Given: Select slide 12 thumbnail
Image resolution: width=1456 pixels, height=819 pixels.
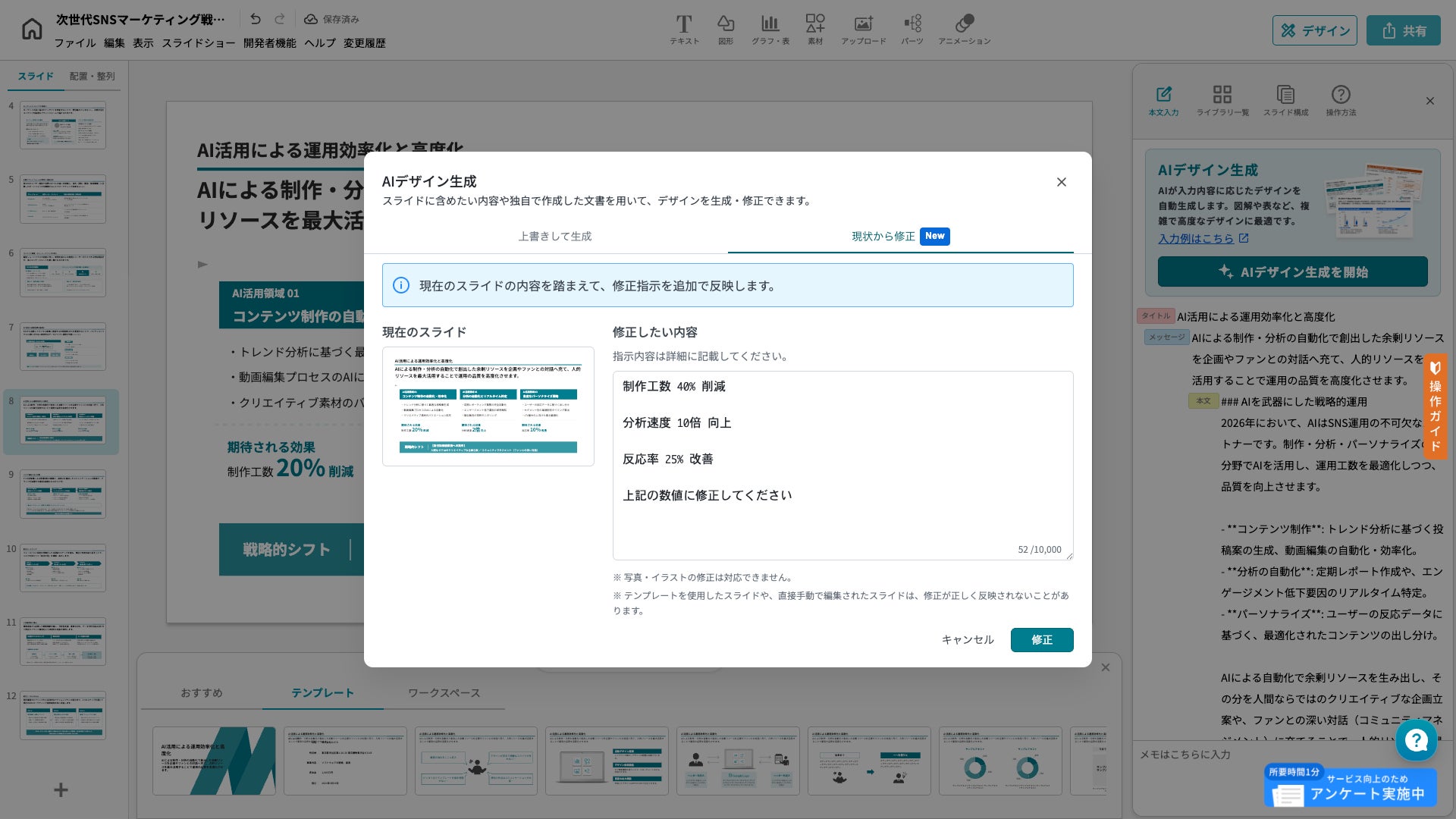Looking at the screenshot, I should click(x=63, y=715).
